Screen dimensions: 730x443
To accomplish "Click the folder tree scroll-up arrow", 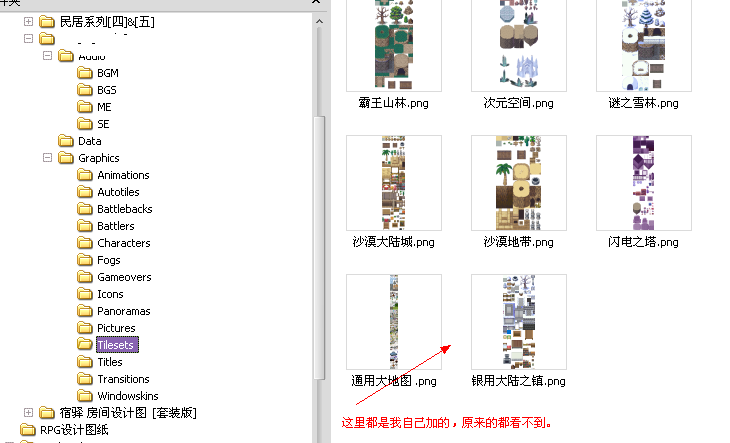I will pos(319,21).
